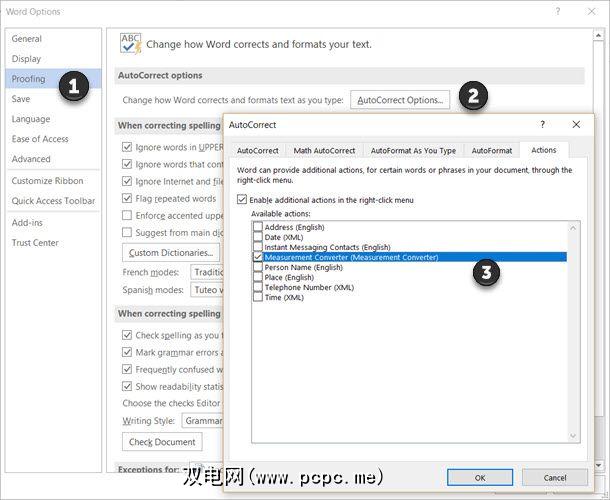Enable Enforce accented uppercase checkbox
The image size is (610, 500).
click(127, 216)
